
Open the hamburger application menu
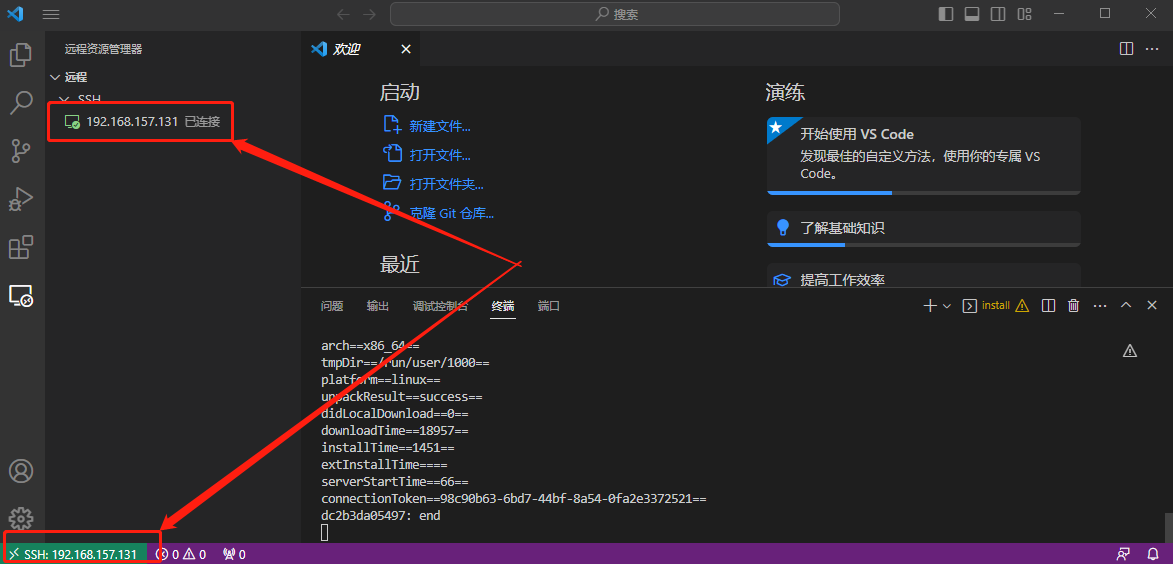coord(51,14)
